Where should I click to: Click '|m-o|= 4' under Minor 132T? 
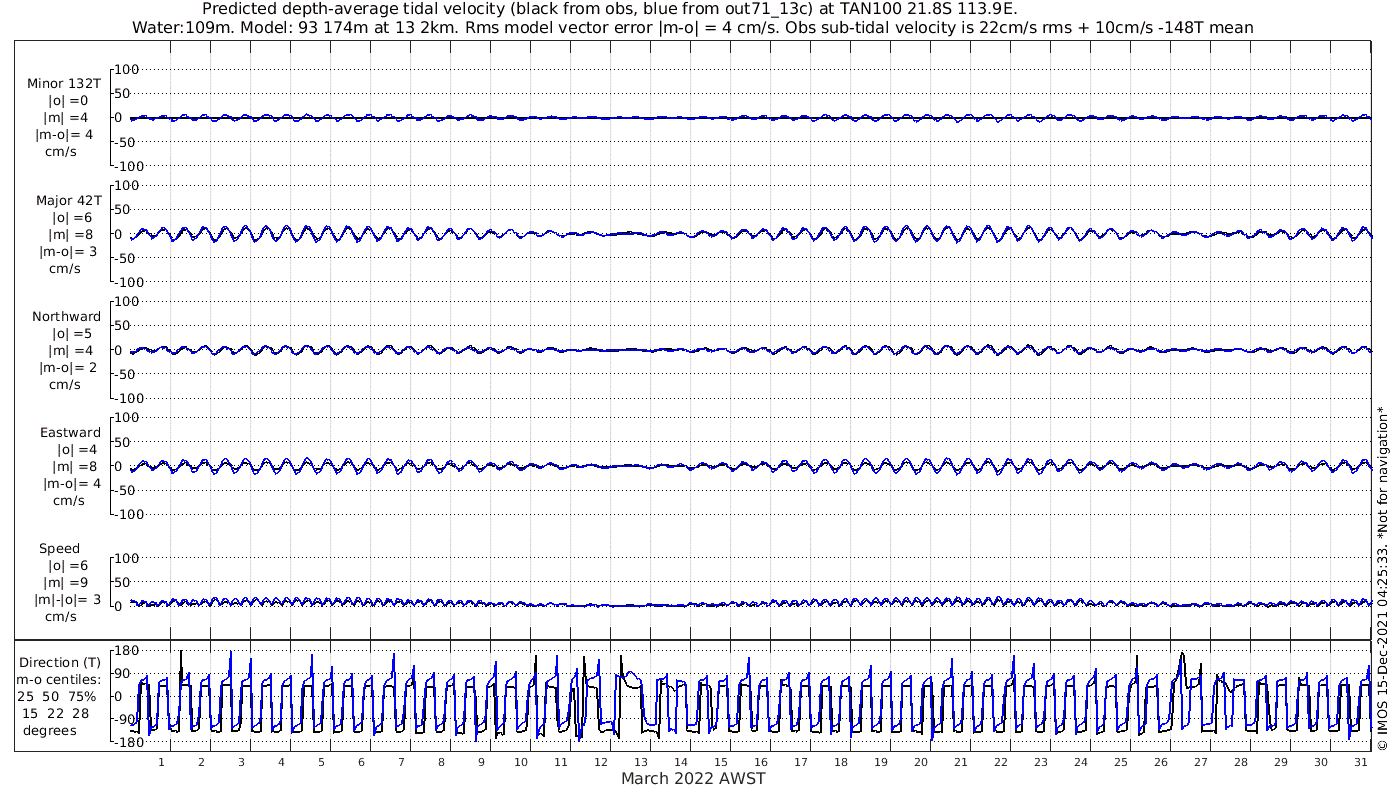coord(65,135)
